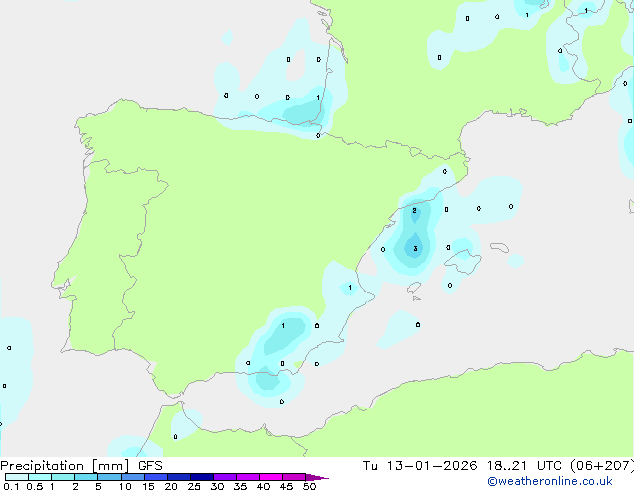Select the 45–50 mm legend color swatch
634x490 pixels.
[x=294, y=477]
